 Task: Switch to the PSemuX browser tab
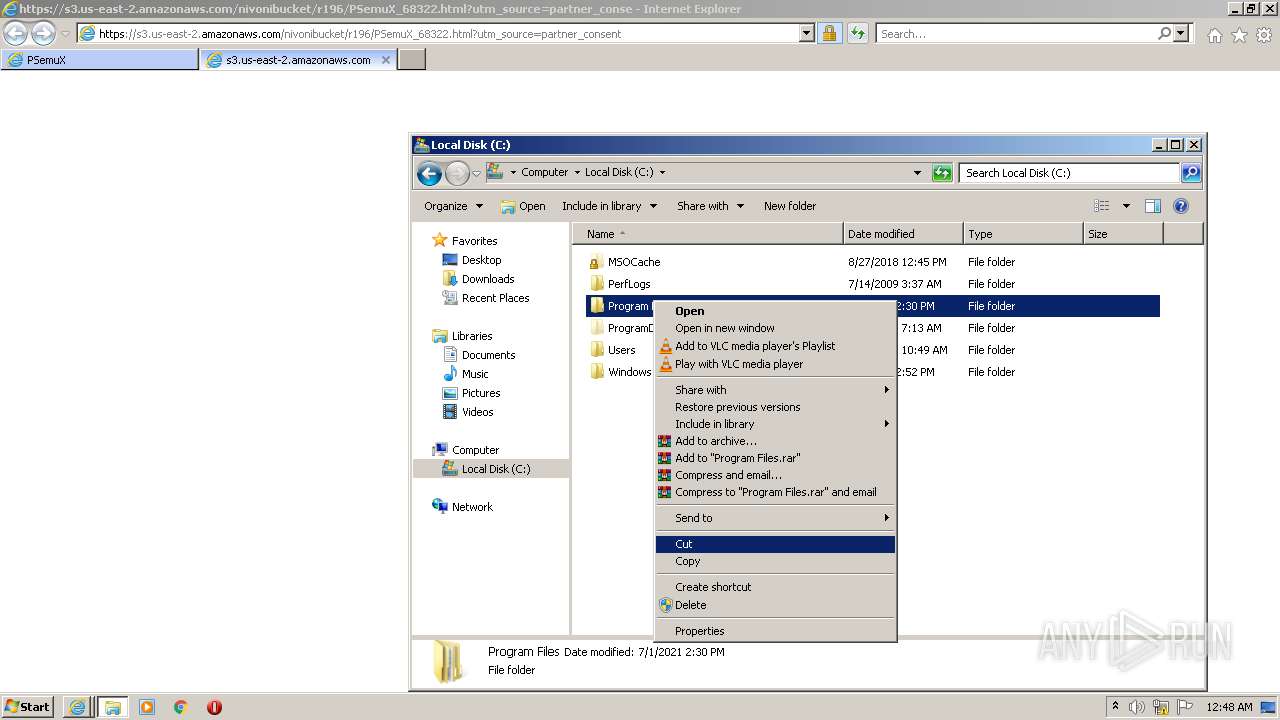(100, 60)
